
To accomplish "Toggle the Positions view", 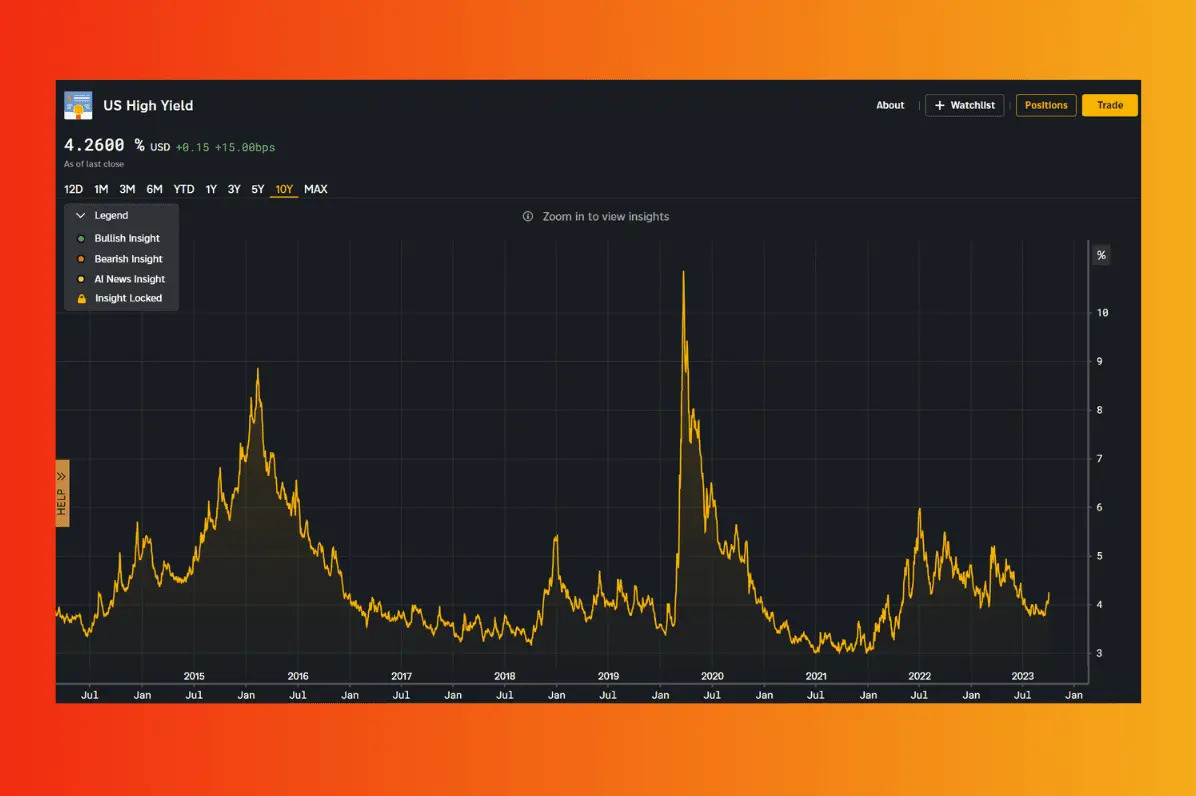I will point(1046,105).
